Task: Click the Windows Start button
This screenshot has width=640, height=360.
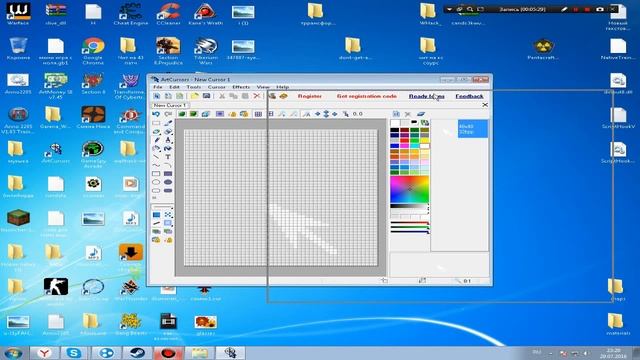Action: coord(13,353)
